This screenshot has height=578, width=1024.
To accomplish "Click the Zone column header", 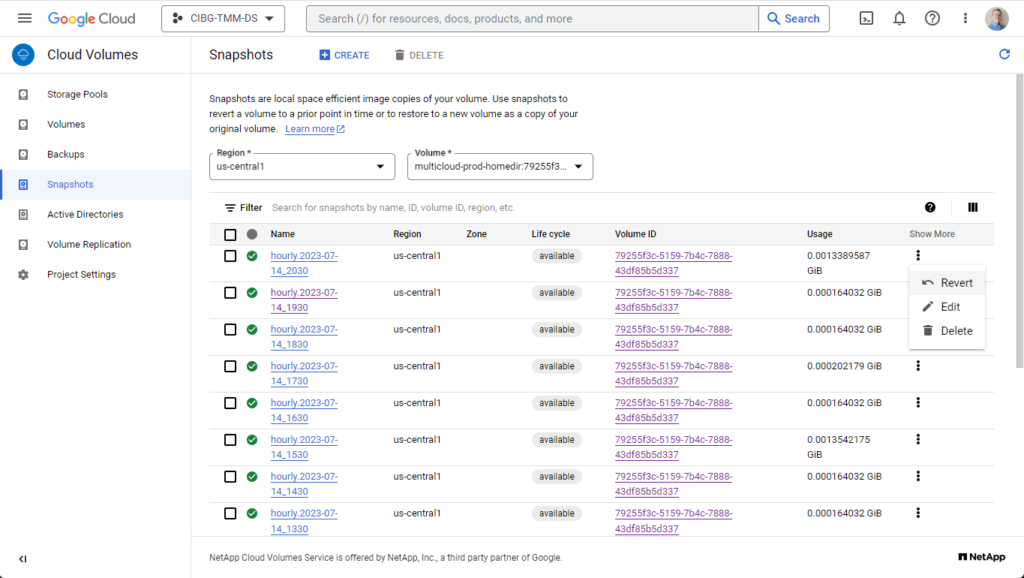I will [x=476, y=234].
